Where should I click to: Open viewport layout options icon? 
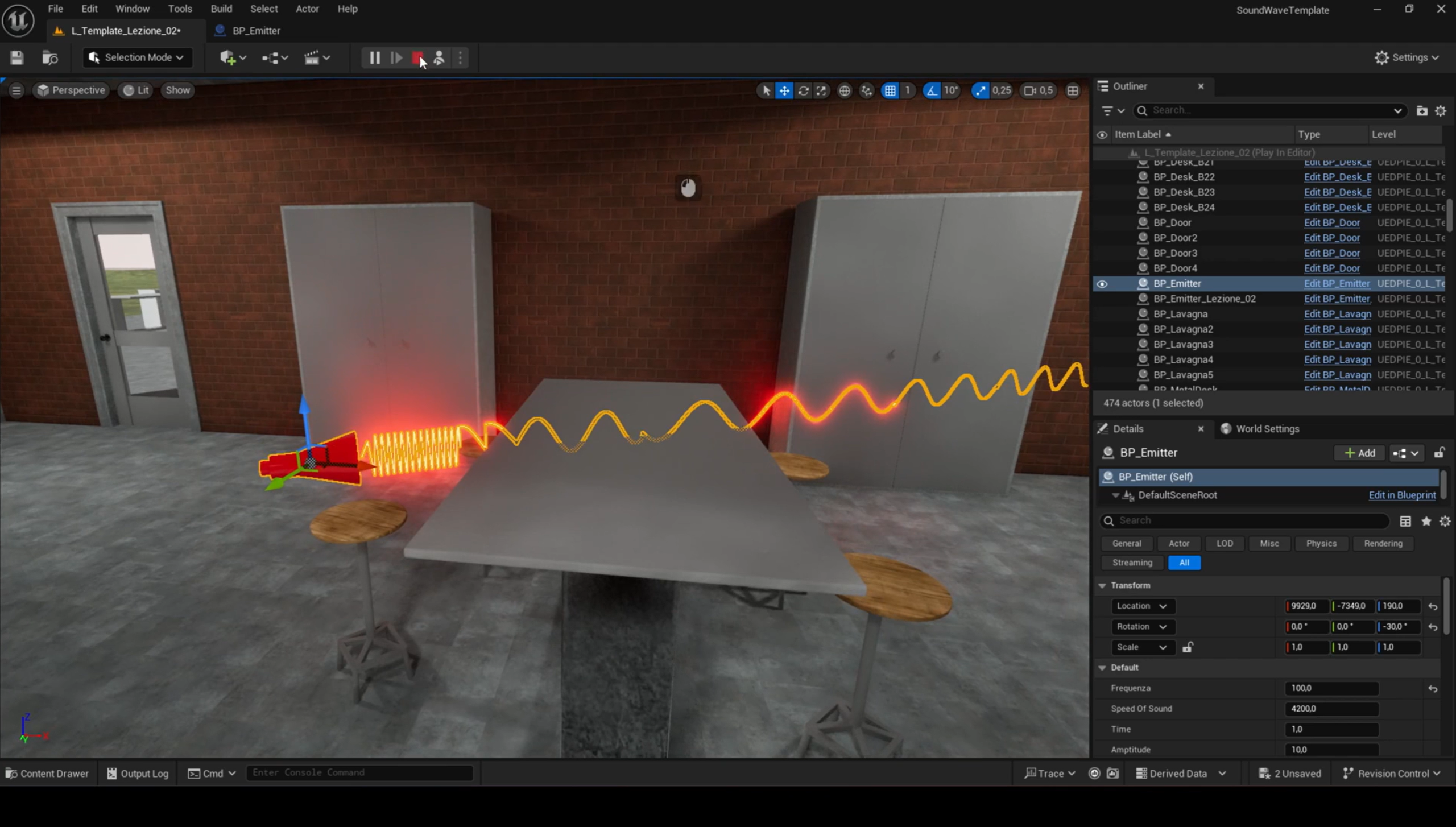(1073, 90)
